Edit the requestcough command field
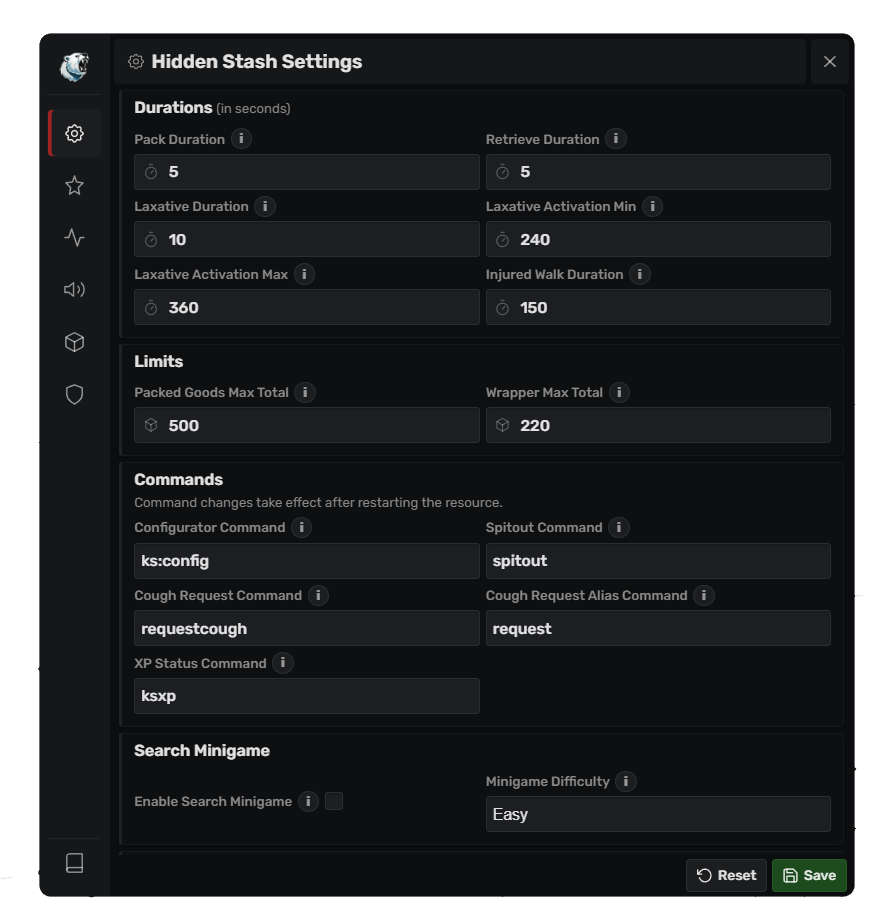Viewport: 892px width, 922px height. [x=306, y=629]
